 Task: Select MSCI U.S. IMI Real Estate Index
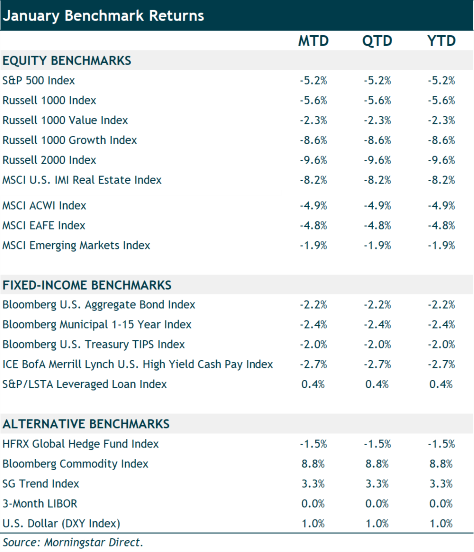click(82, 180)
